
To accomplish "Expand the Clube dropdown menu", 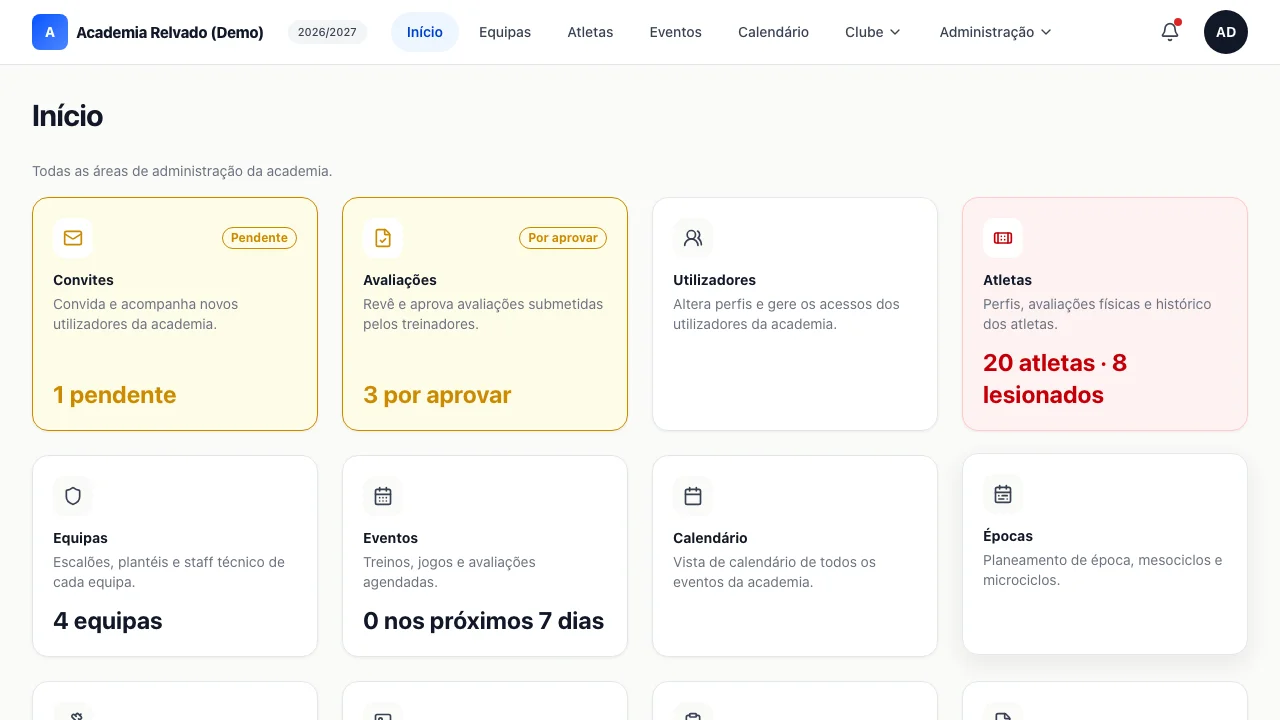I will (873, 32).
